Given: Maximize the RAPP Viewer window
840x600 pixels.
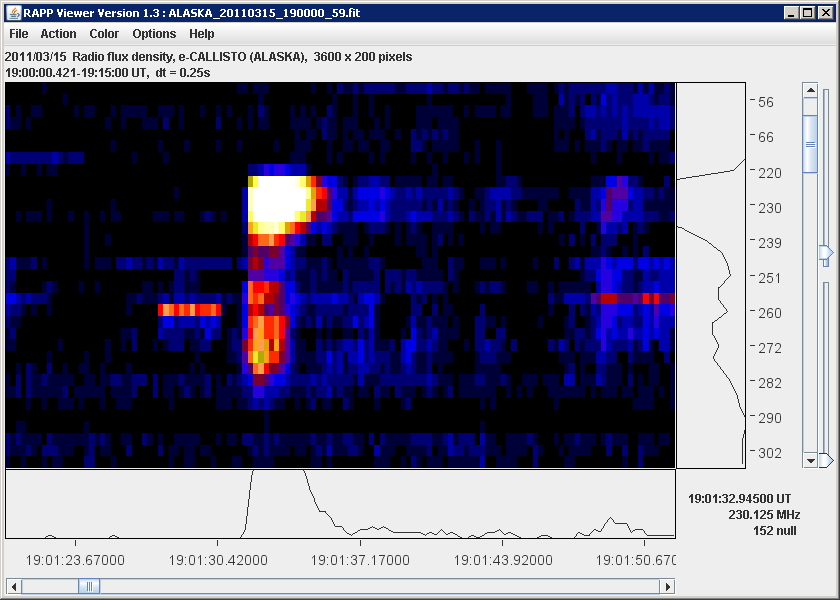Looking at the screenshot, I should tap(808, 13).
